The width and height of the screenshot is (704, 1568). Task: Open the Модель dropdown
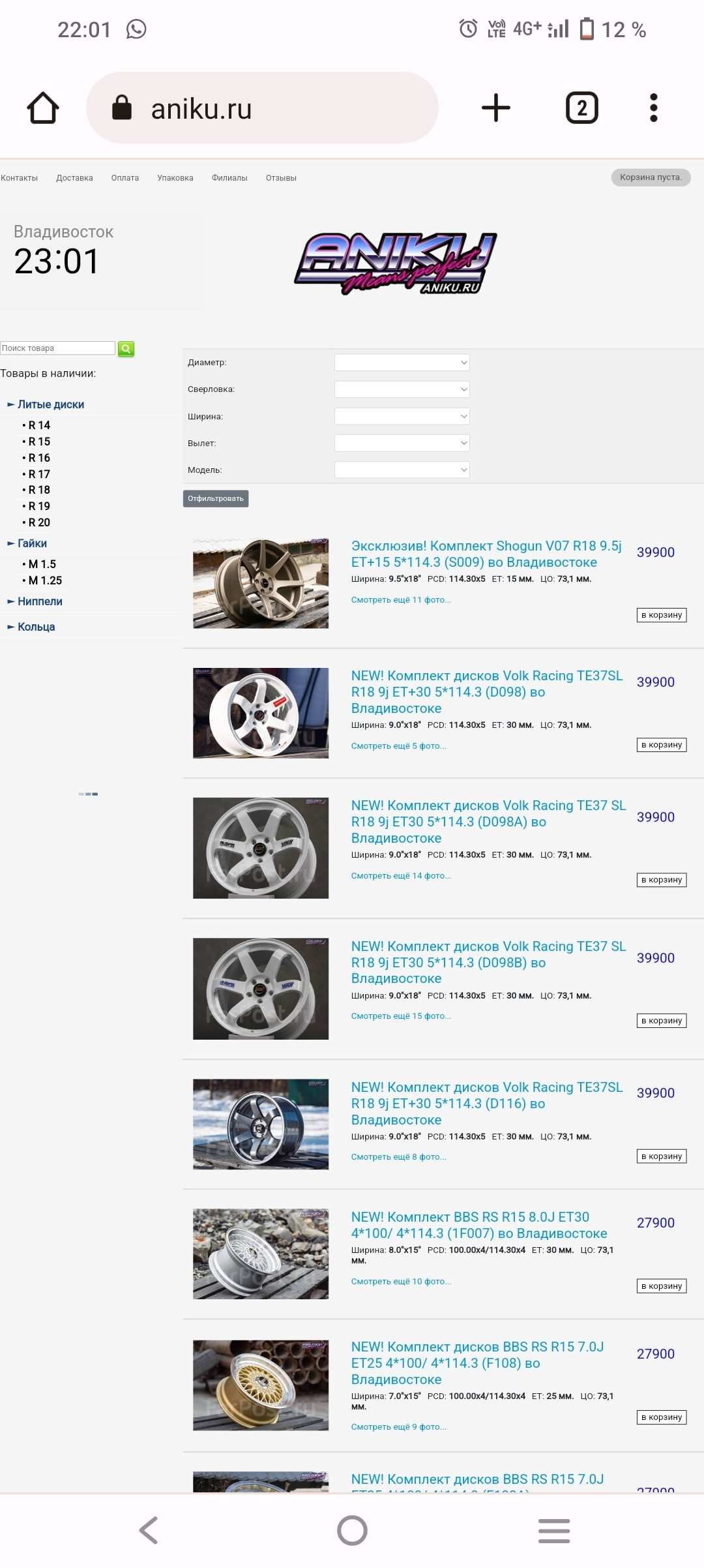click(402, 470)
